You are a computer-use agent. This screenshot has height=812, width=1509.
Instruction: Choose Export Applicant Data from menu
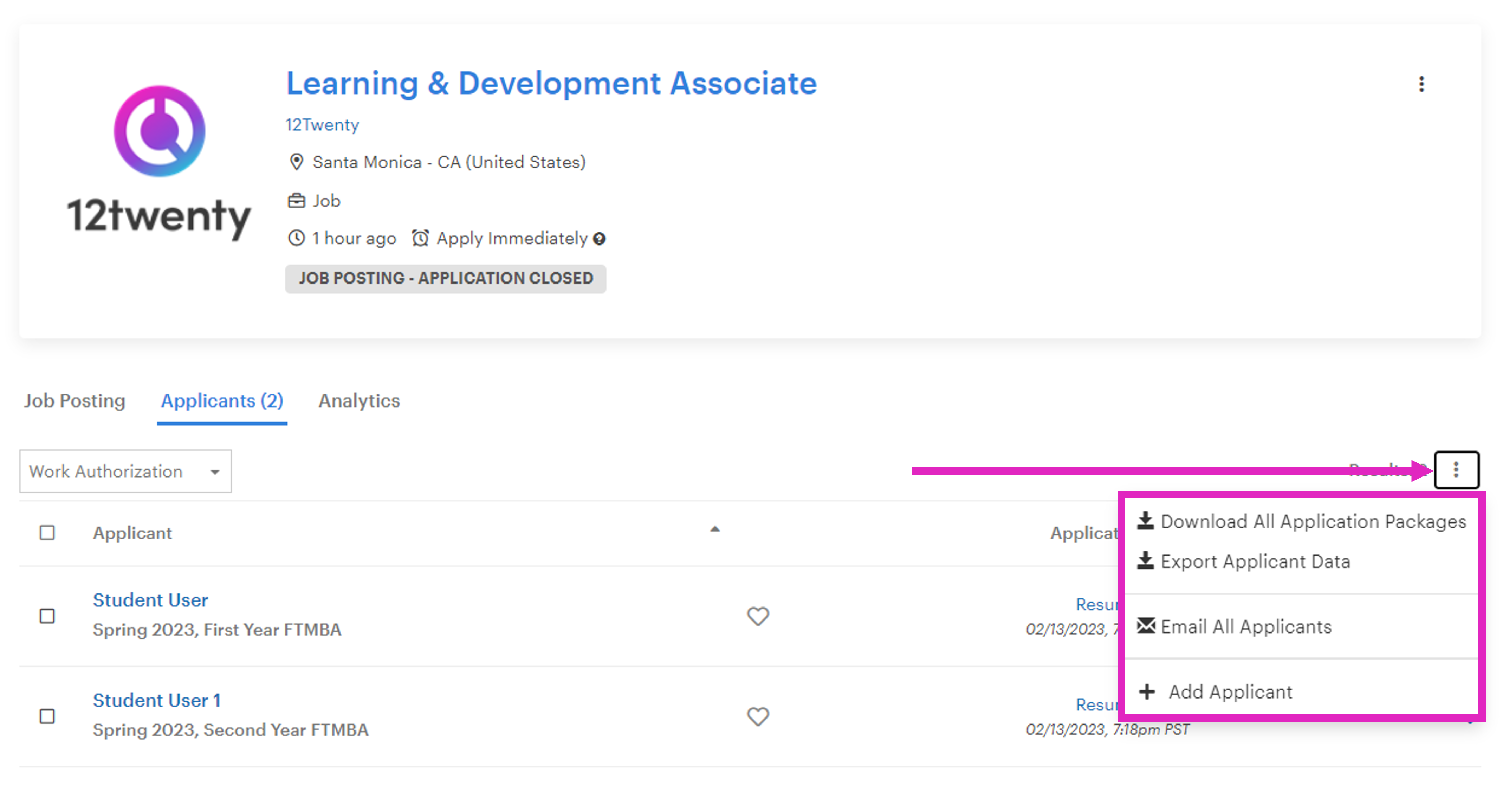(1243, 561)
